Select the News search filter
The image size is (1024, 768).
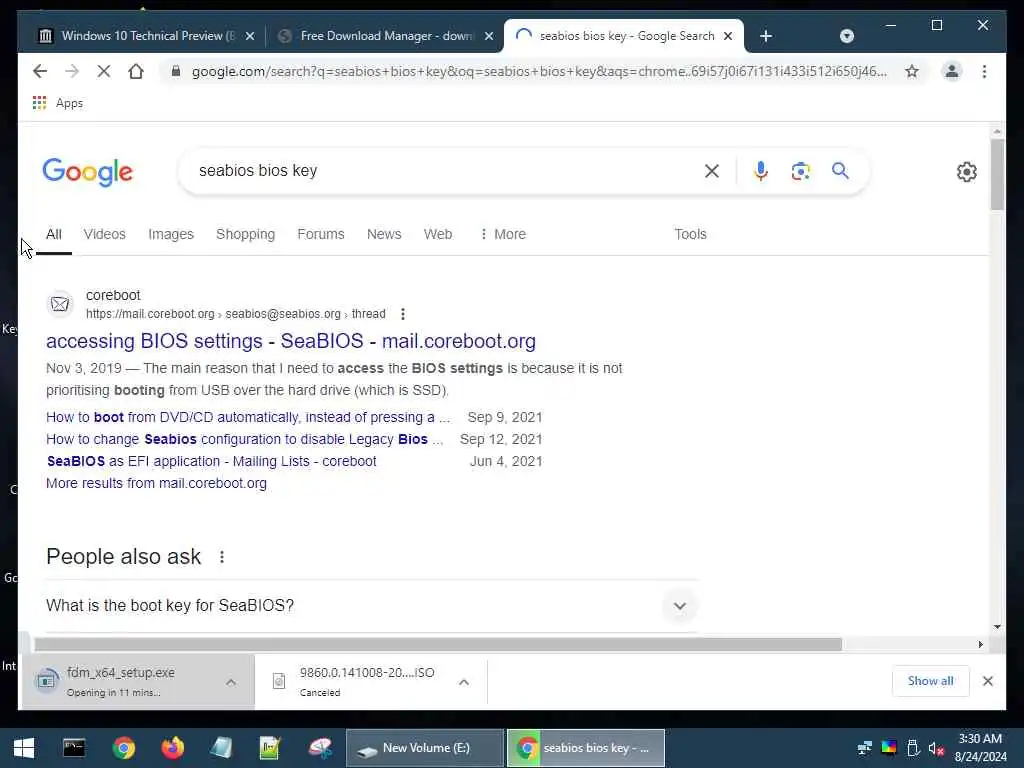coord(384,234)
